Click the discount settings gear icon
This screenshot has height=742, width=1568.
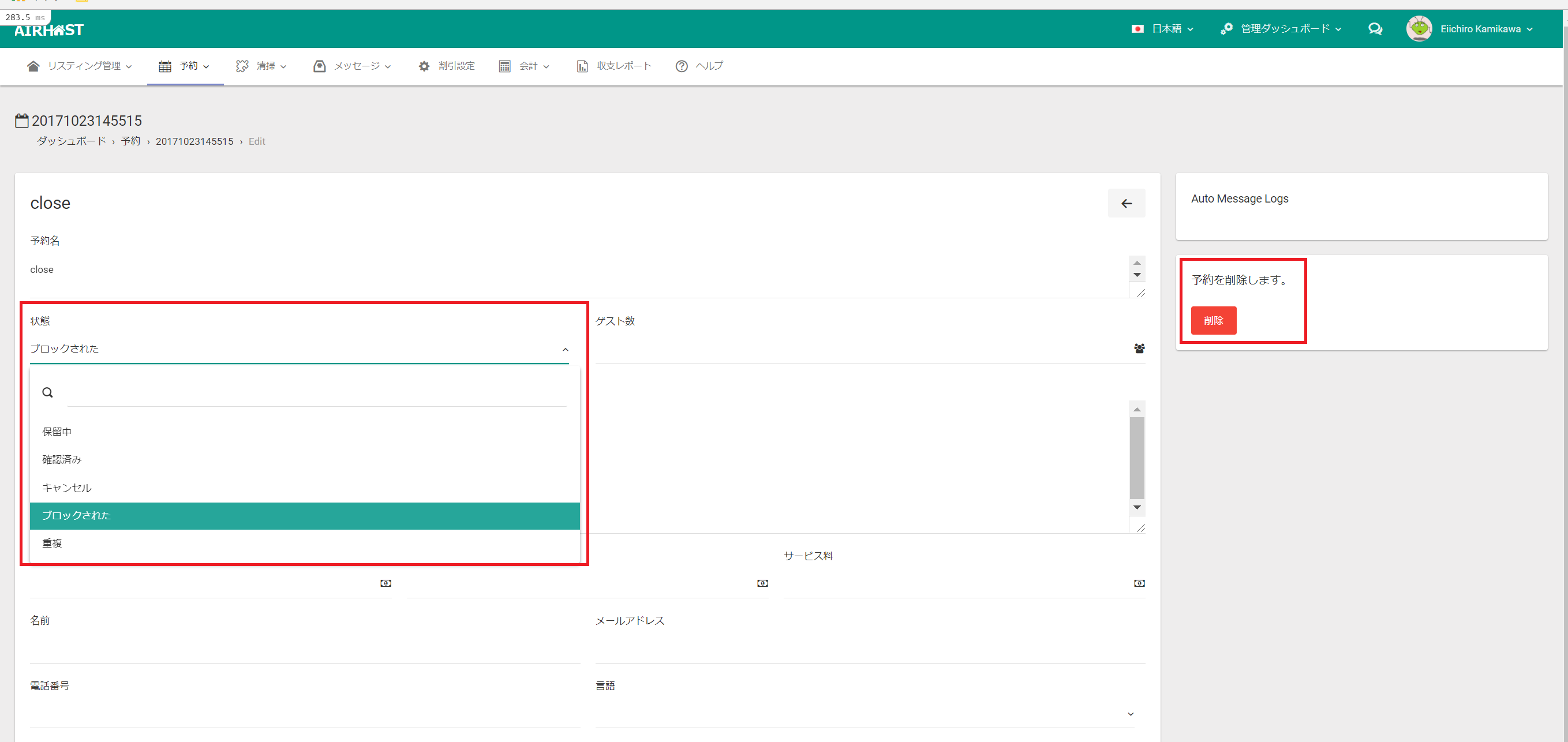tap(424, 66)
